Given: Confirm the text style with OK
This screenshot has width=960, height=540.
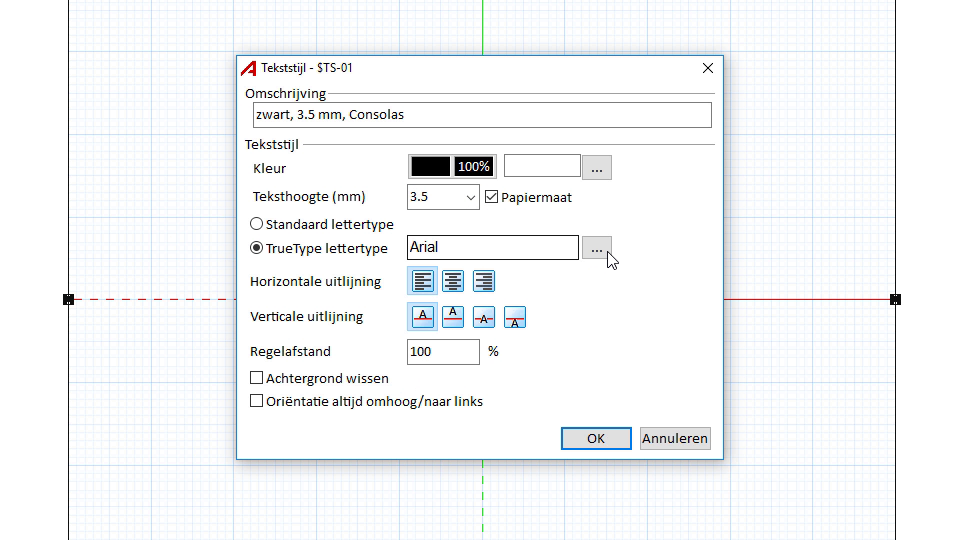Looking at the screenshot, I should [x=596, y=438].
